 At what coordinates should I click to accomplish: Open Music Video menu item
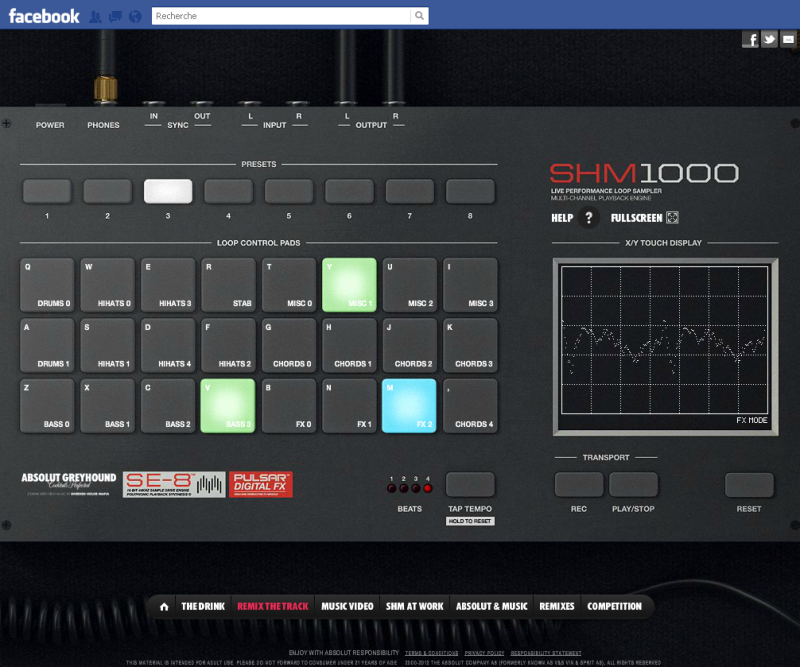[347, 606]
